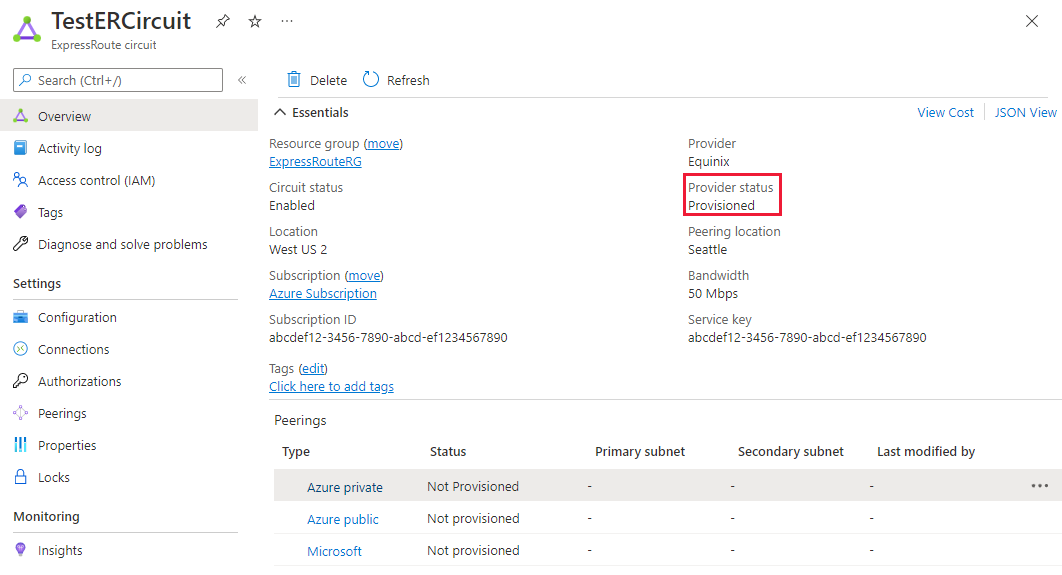
Task: Open Azure private row context menu
Action: [x=1039, y=486]
